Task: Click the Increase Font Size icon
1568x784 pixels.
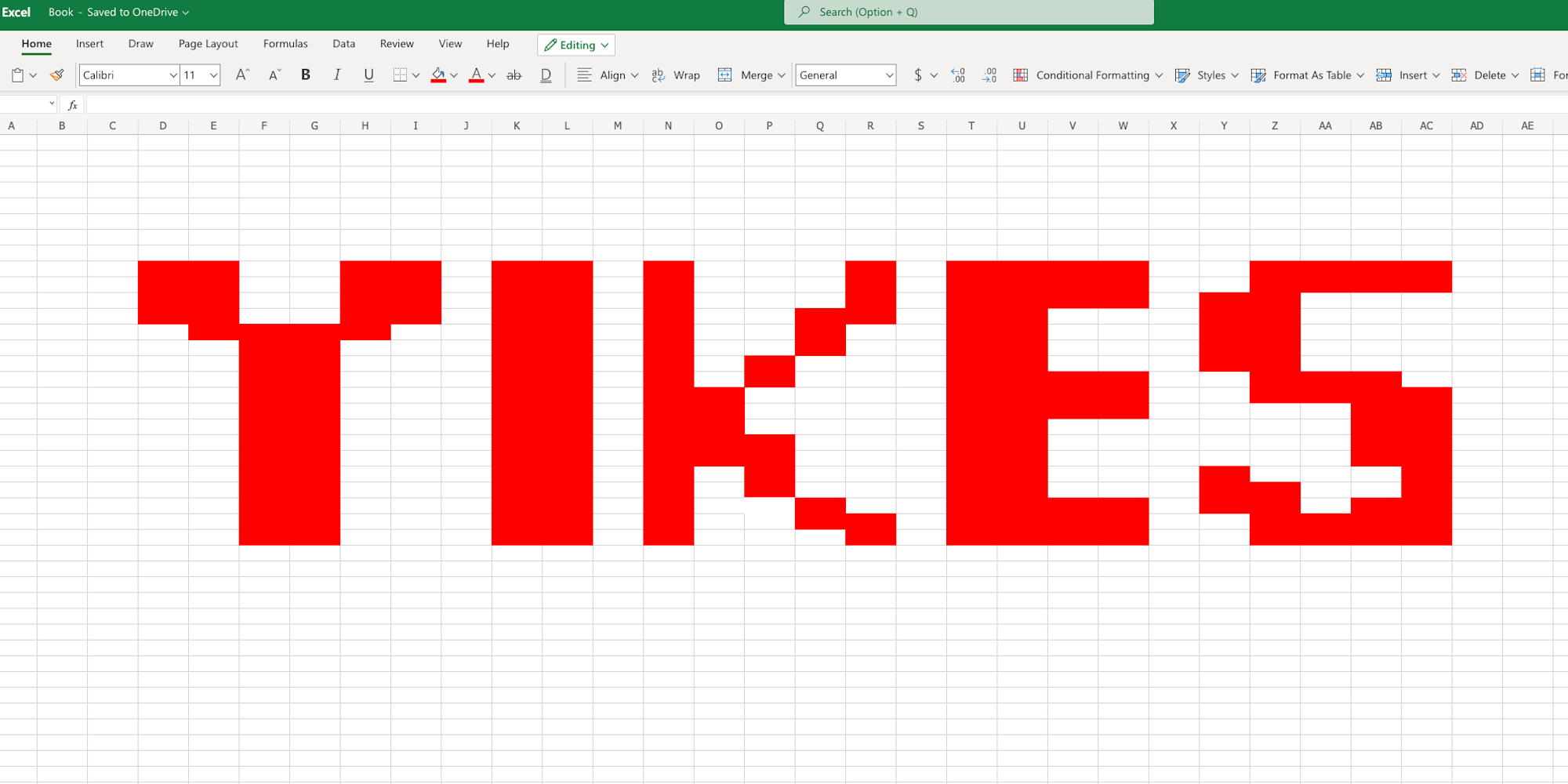Action: tap(241, 74)
